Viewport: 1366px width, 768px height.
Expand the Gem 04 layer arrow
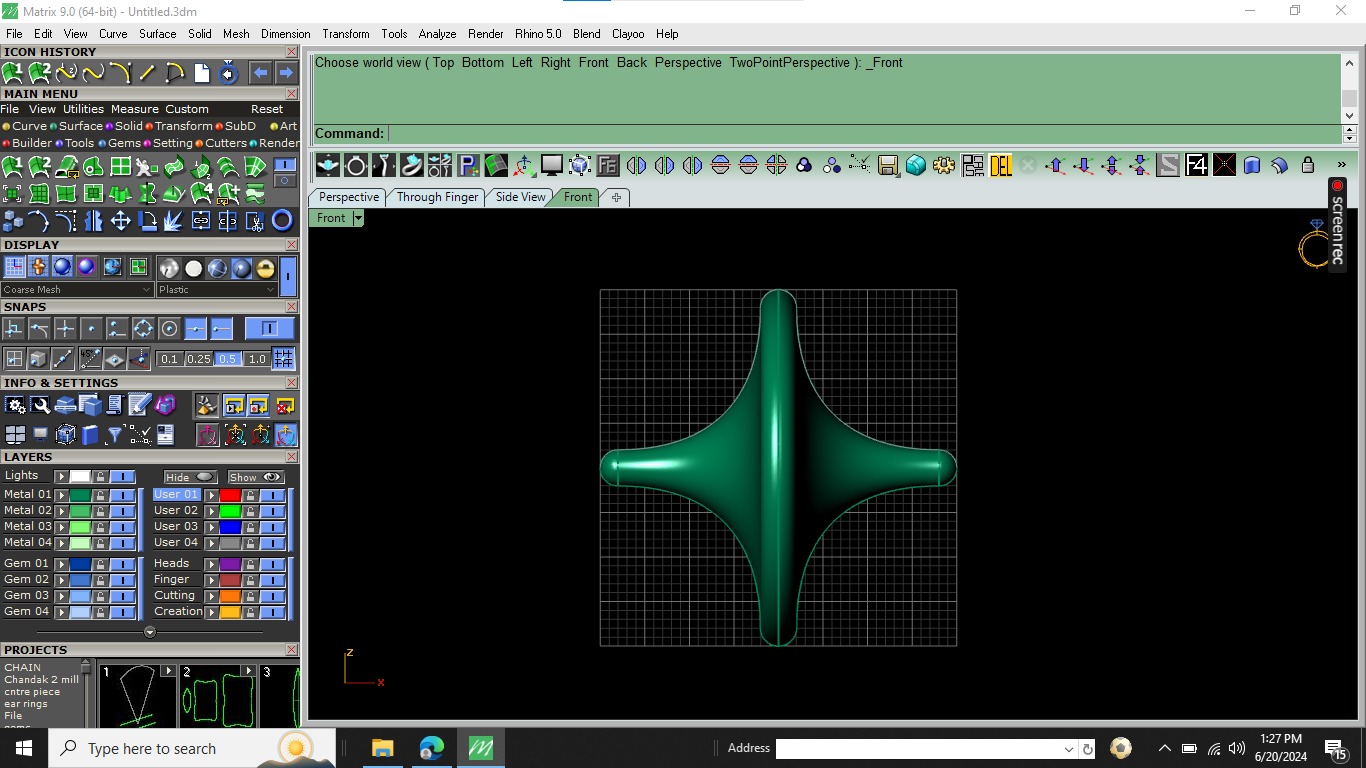61,612
